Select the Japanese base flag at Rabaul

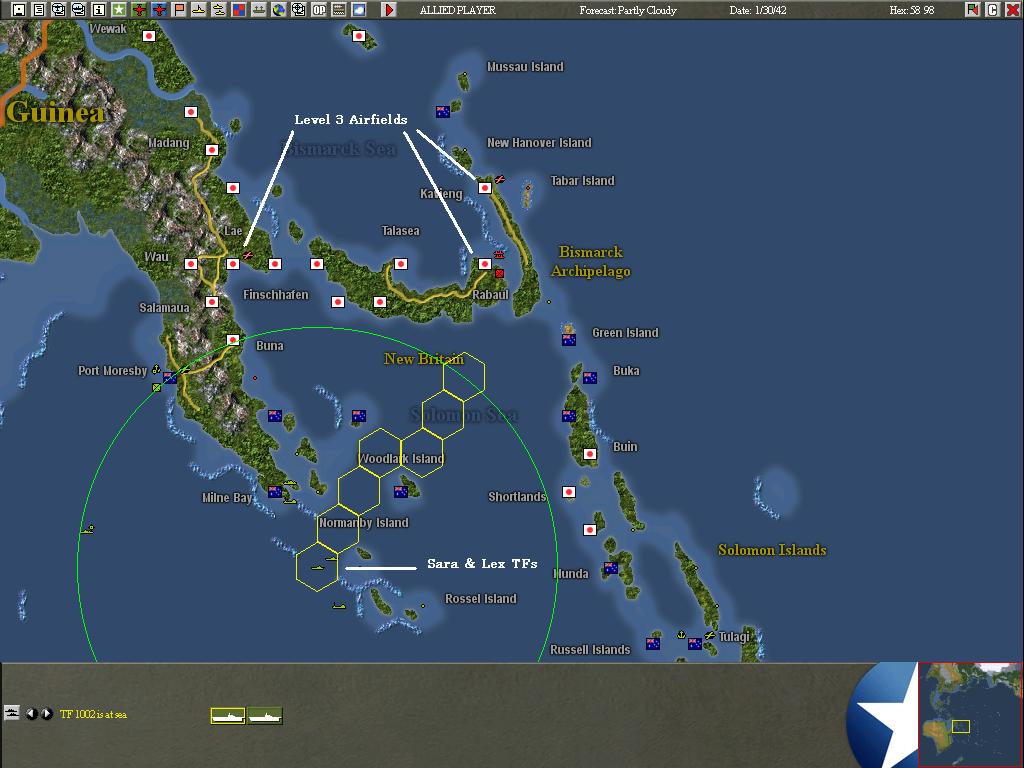(x=485, y=264)
